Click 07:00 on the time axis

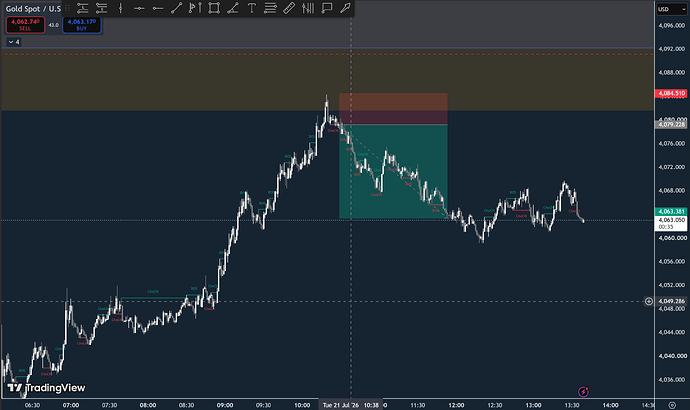[71, 405]
